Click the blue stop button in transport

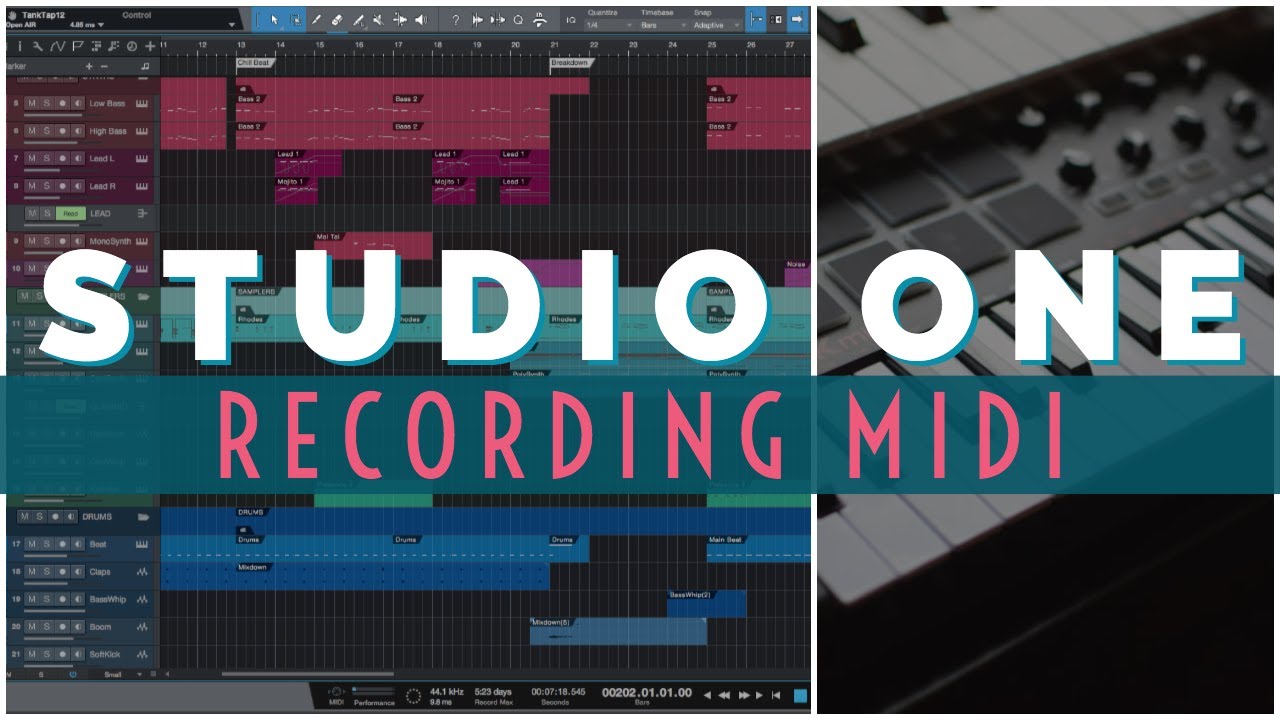coord(800,695)
